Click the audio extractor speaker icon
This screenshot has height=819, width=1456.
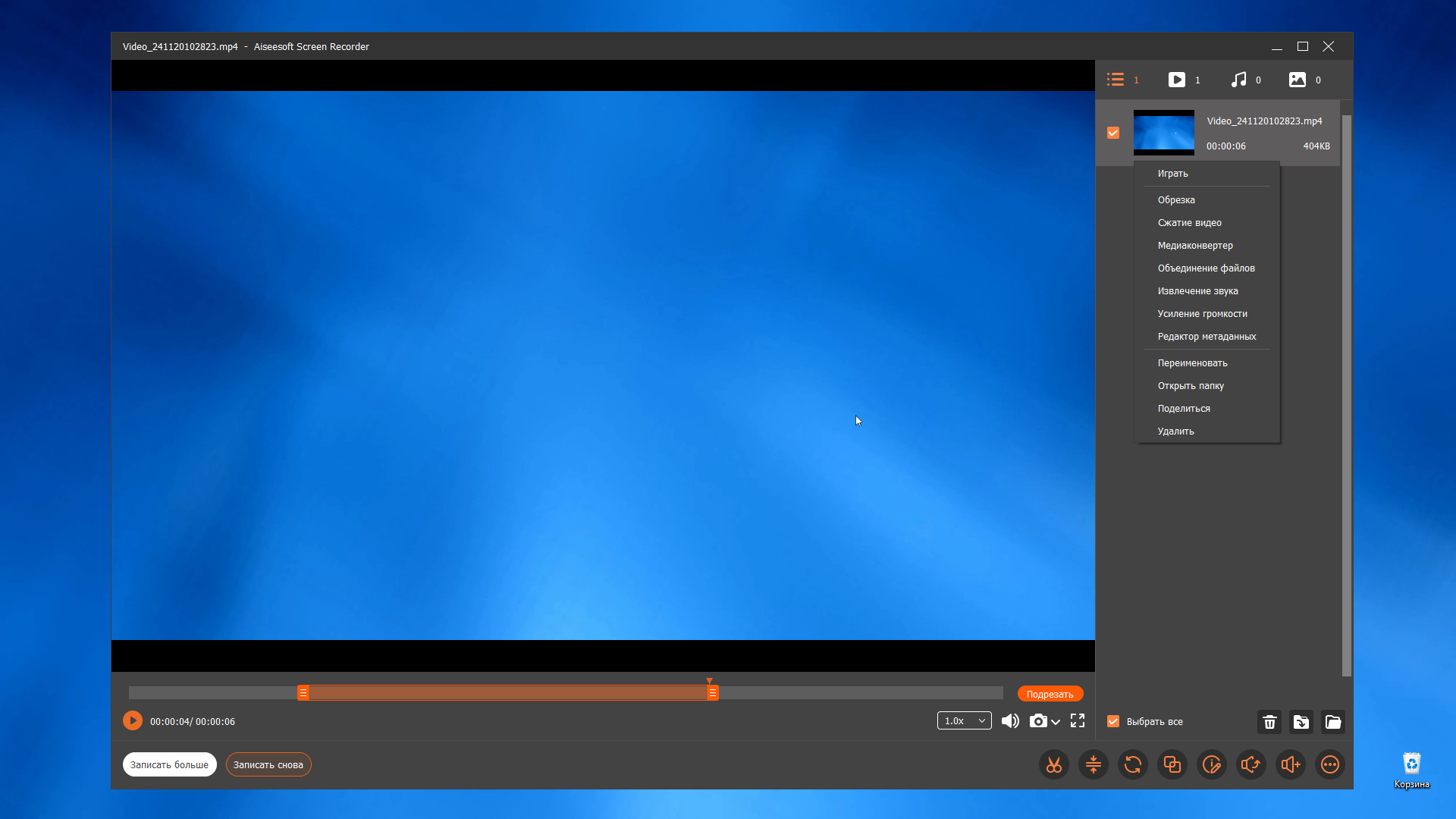click(x=1250, y=764)
